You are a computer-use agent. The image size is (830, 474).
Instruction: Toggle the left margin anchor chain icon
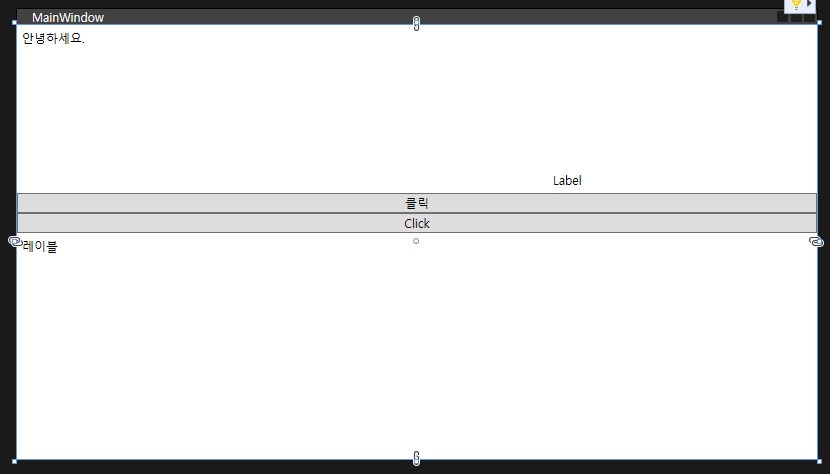(15, 242)
